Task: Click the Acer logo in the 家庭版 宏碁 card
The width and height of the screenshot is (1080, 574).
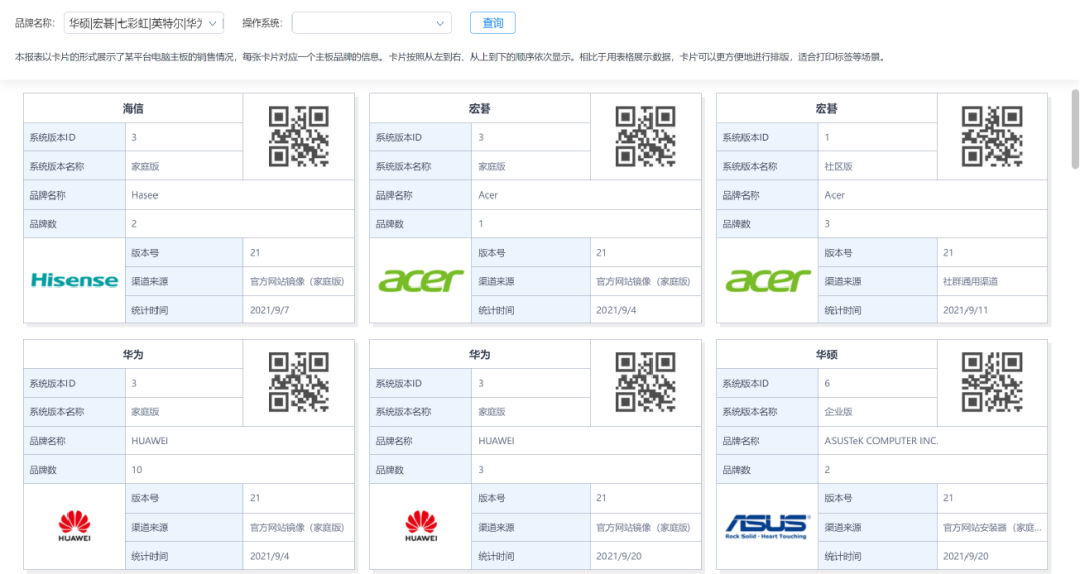Action: [421, 280]
